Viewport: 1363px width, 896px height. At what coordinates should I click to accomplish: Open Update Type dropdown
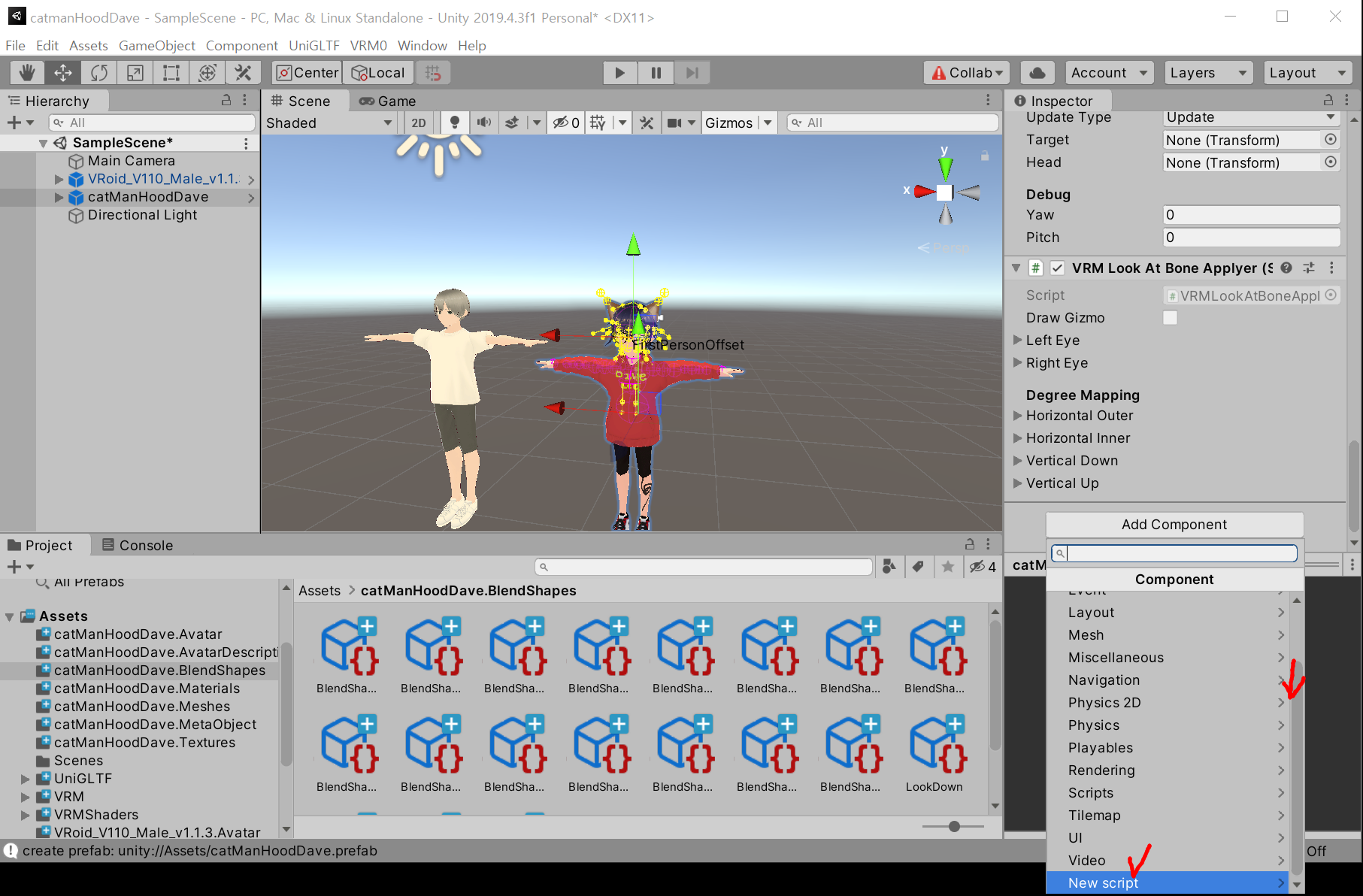click(x=1251, y=117)
